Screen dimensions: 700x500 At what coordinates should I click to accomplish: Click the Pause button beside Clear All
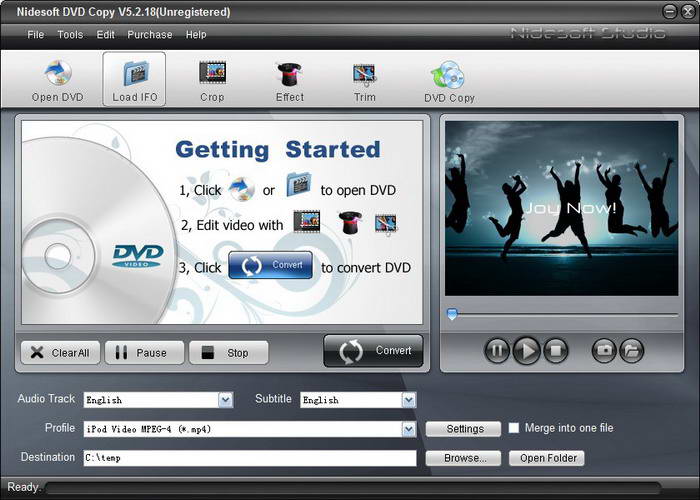[x=144, y=353]
